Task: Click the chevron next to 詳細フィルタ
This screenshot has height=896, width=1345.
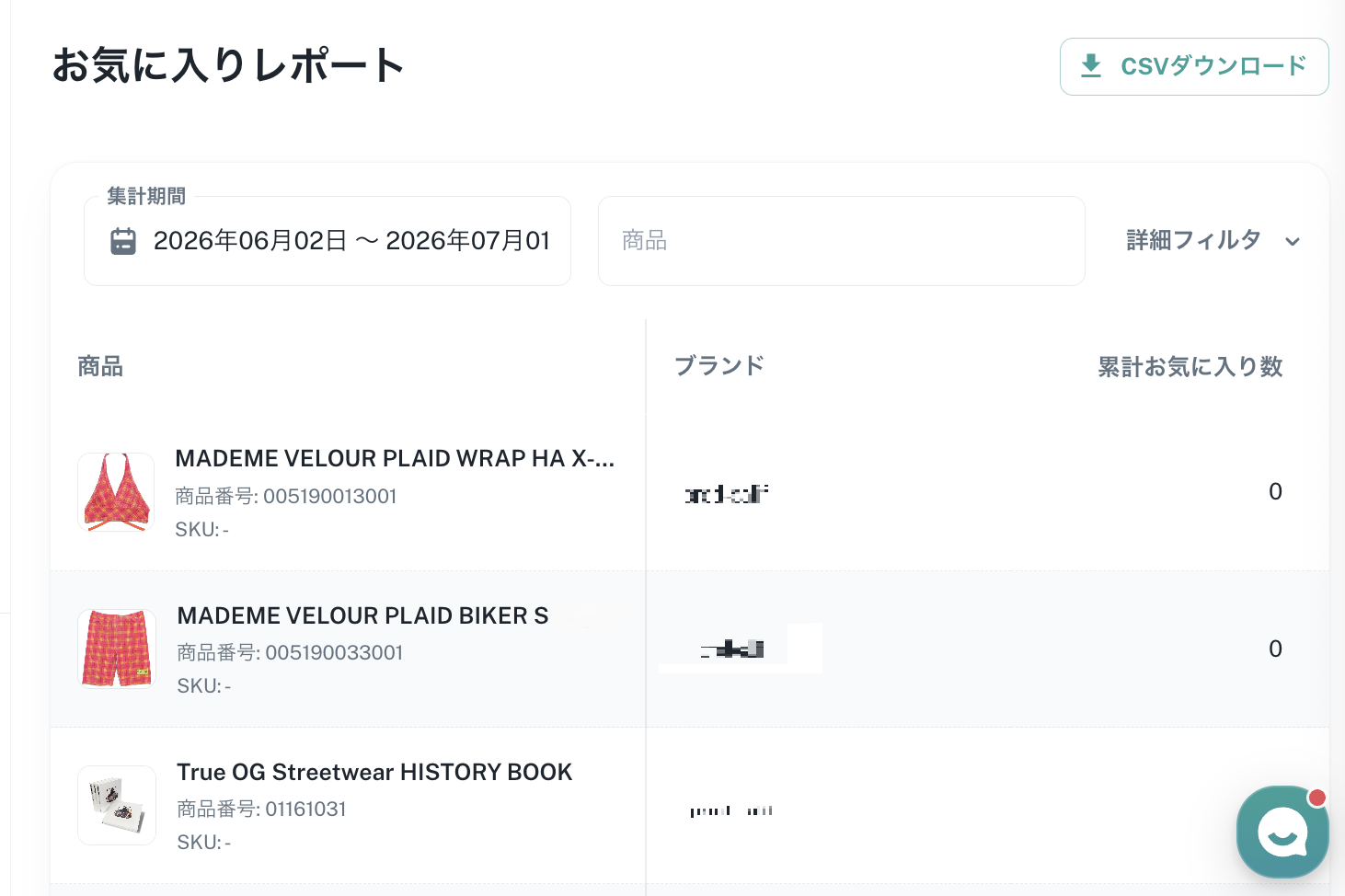Action: 1293,242
